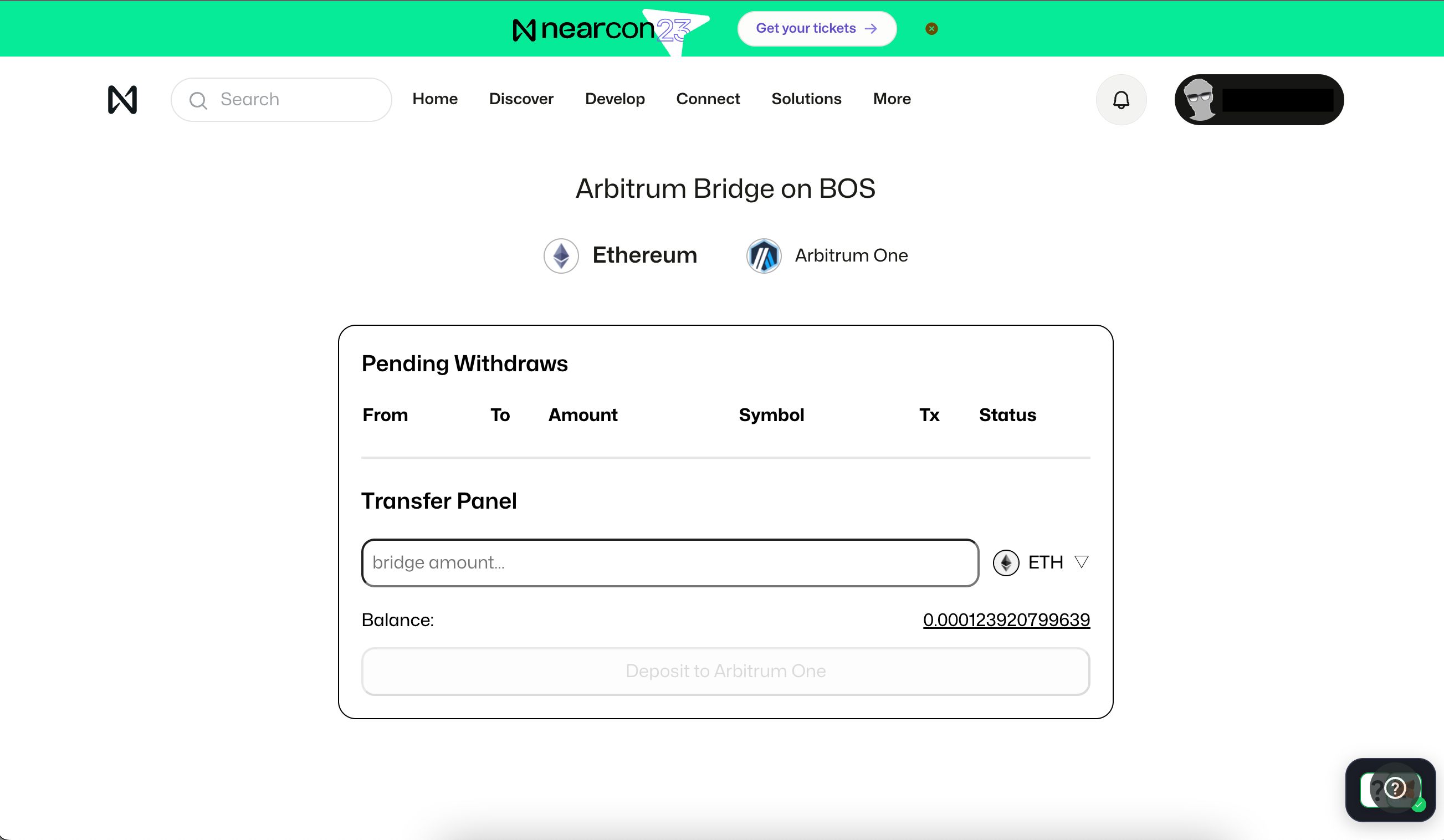This screenshot has width=1444, height=840.
Task: Click the From column header
Action: [385, 415]
